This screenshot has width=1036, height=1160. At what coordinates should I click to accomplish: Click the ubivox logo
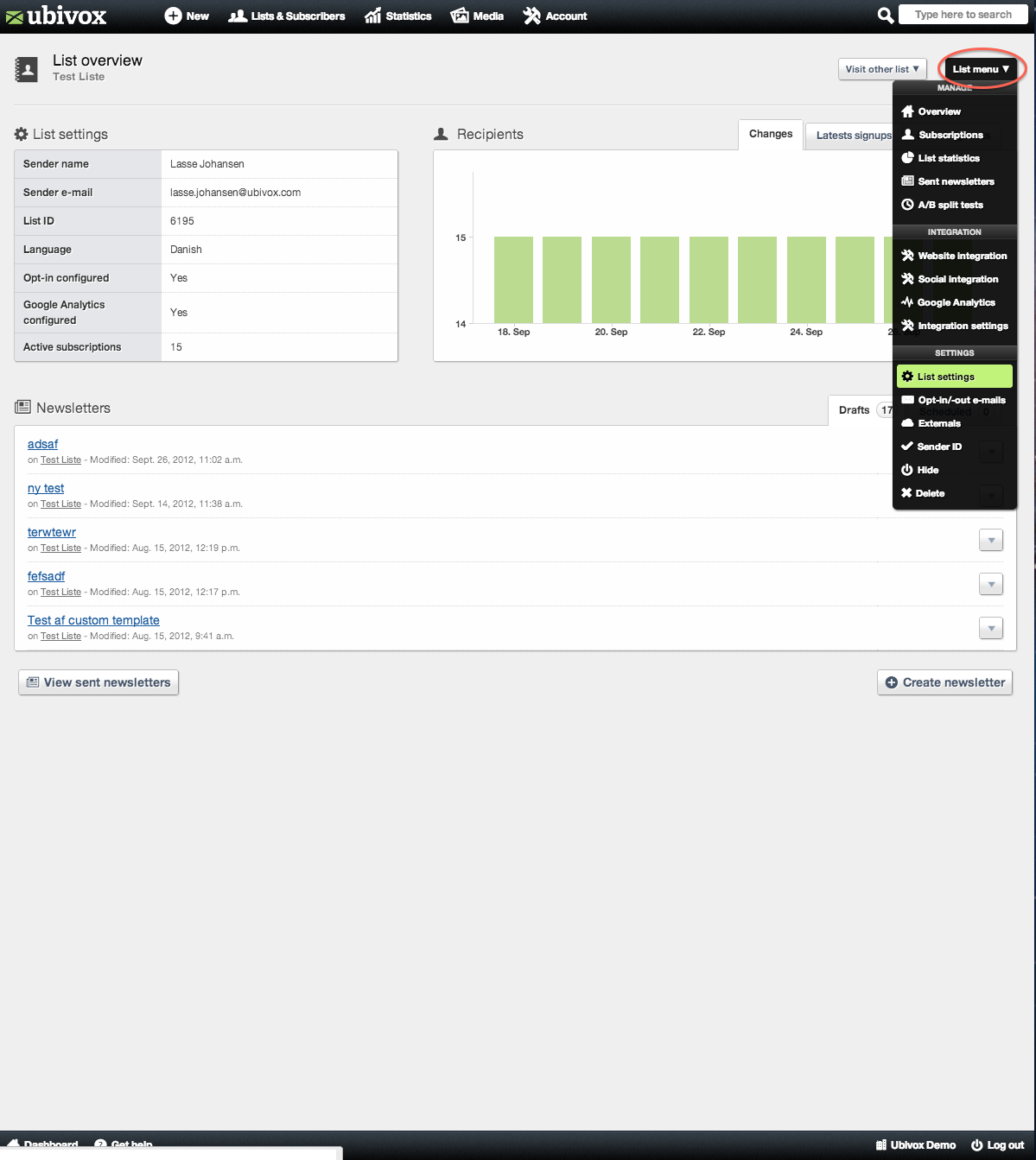tap(56, 16)
